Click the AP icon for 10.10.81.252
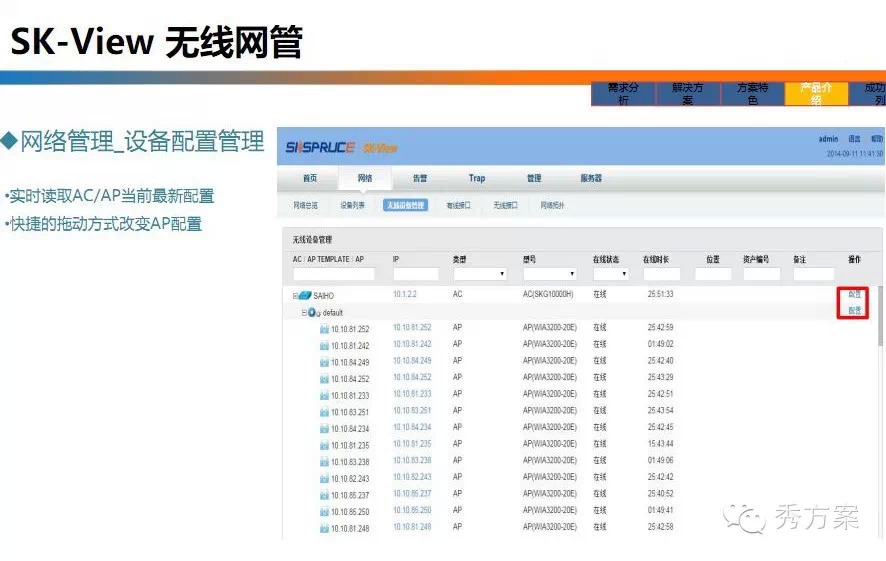886x561 pixels. point(324,329)
